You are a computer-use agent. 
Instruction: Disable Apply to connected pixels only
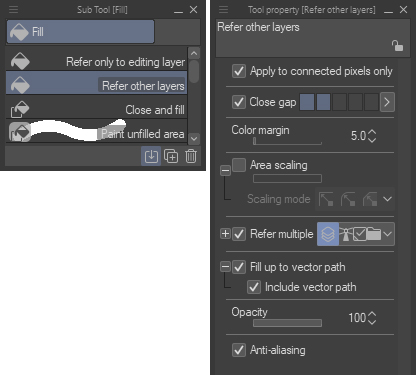pos(239,71)
